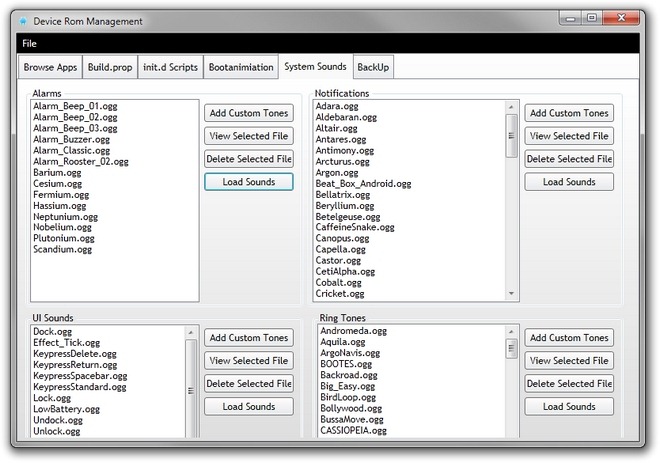Select Alarm_Beep_02.ogg in Alarms list
The image size is (660, 463).
tap(75, 117)
